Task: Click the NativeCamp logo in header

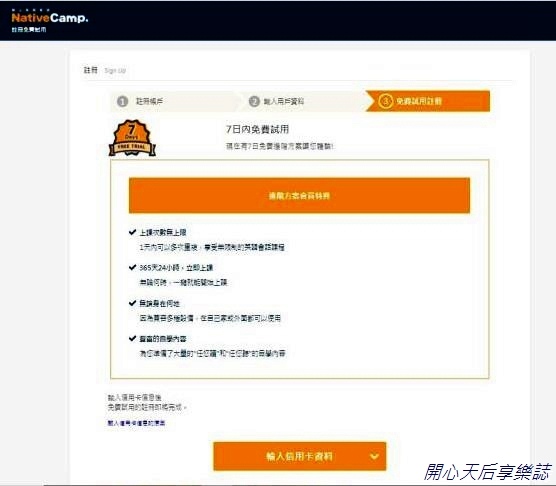Action: [x=50, y=17]
